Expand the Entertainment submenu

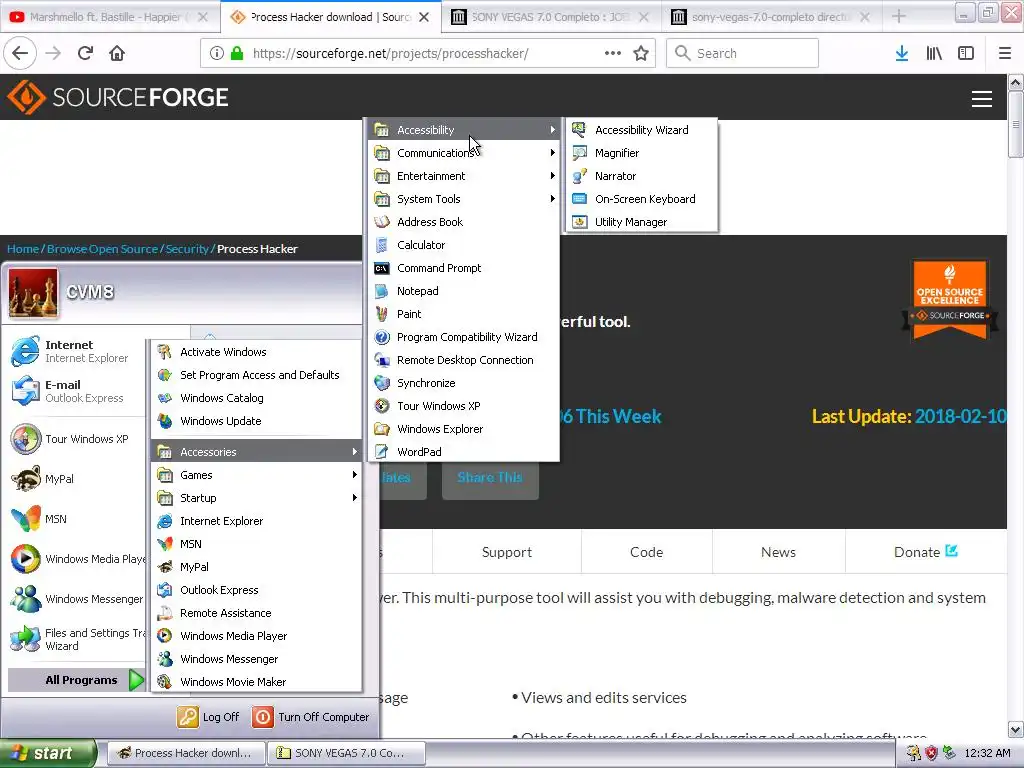464,176
